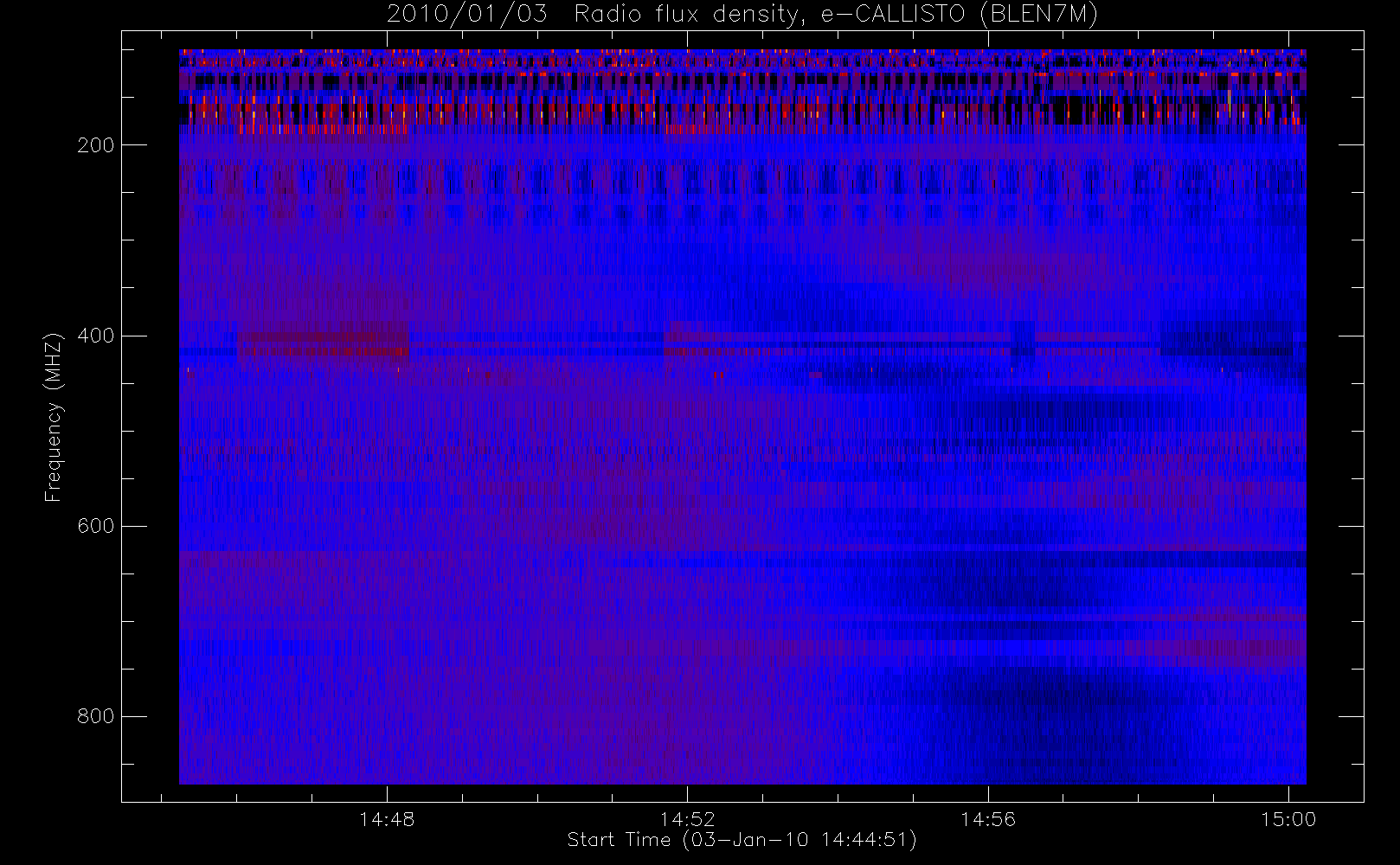Click the x-axis label "Start Time (03-Jan-10 14:44:51)"
The height and width of the screenshot is (865, 1400).
[742, 840]
